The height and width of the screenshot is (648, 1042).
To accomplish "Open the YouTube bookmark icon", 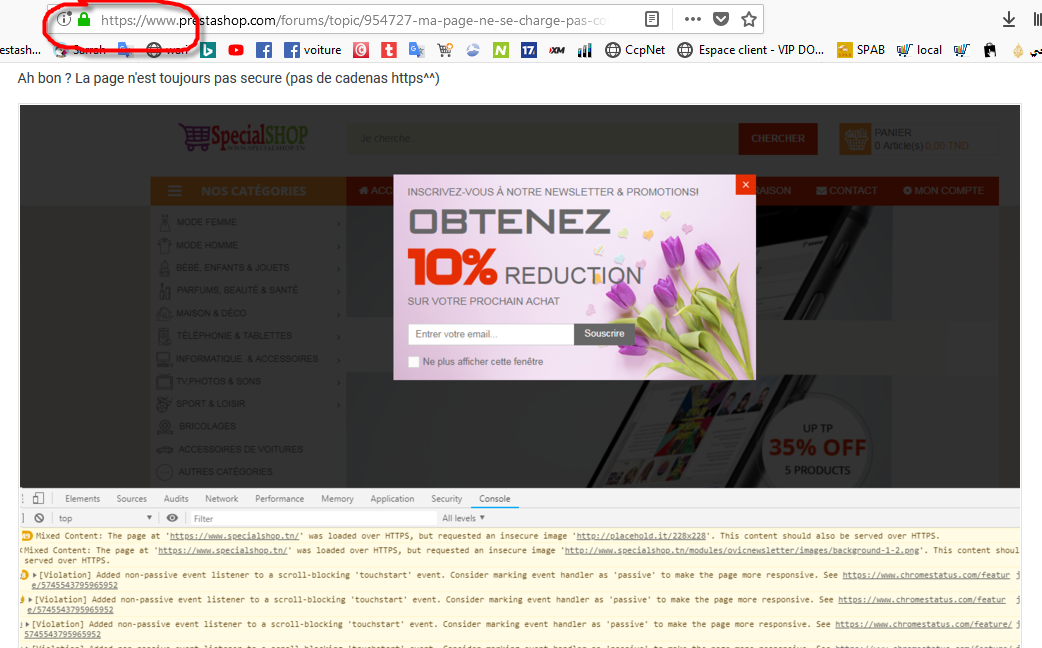I will (x=236, y=50).
